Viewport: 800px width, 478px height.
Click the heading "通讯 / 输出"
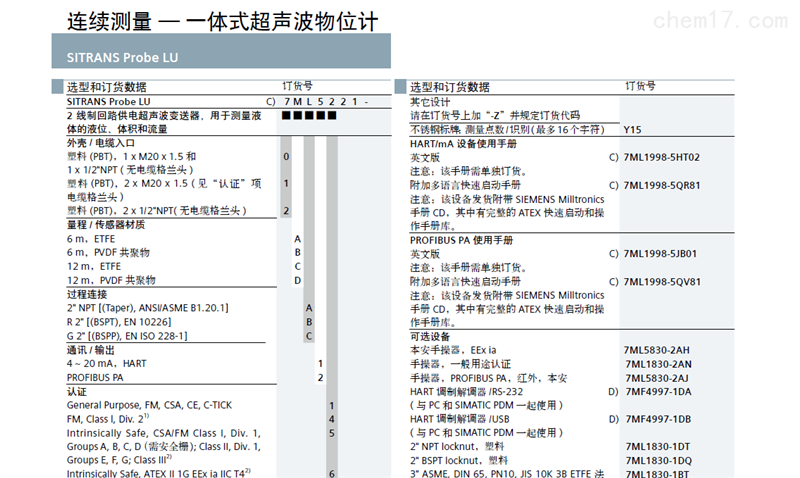point(91,350)
